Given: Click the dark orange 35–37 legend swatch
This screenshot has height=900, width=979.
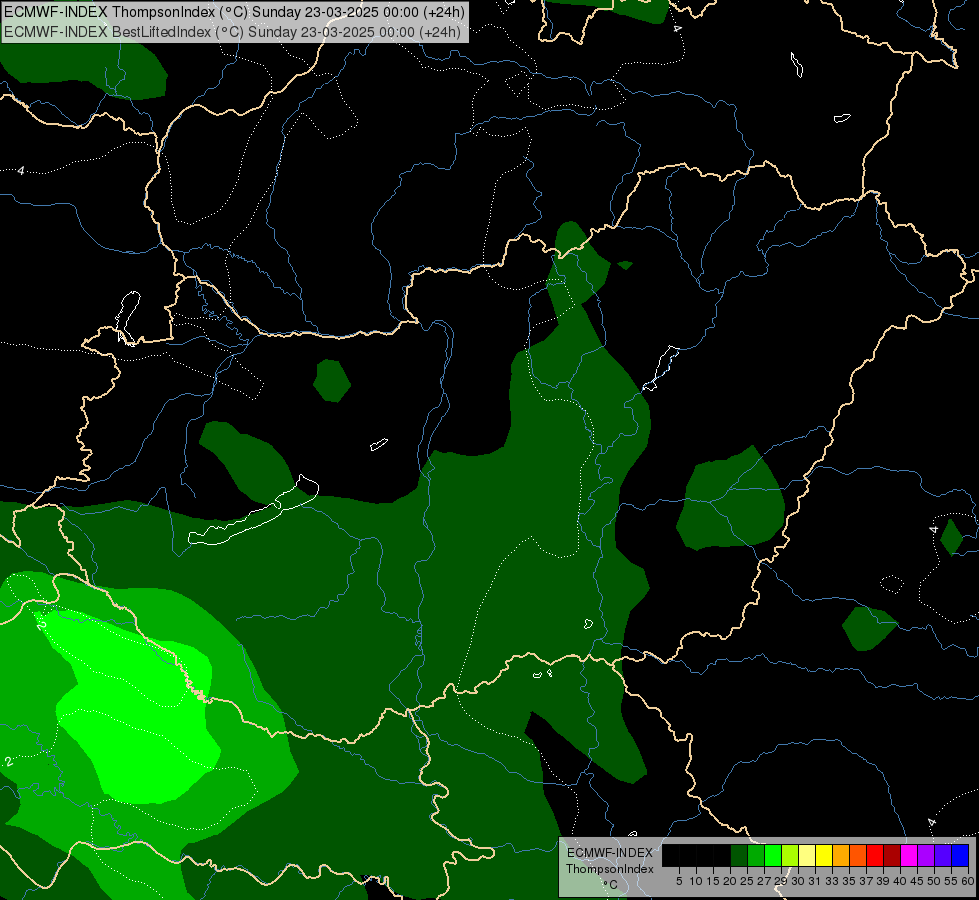Looking at the screenshot, I should [x=858, y=855].
